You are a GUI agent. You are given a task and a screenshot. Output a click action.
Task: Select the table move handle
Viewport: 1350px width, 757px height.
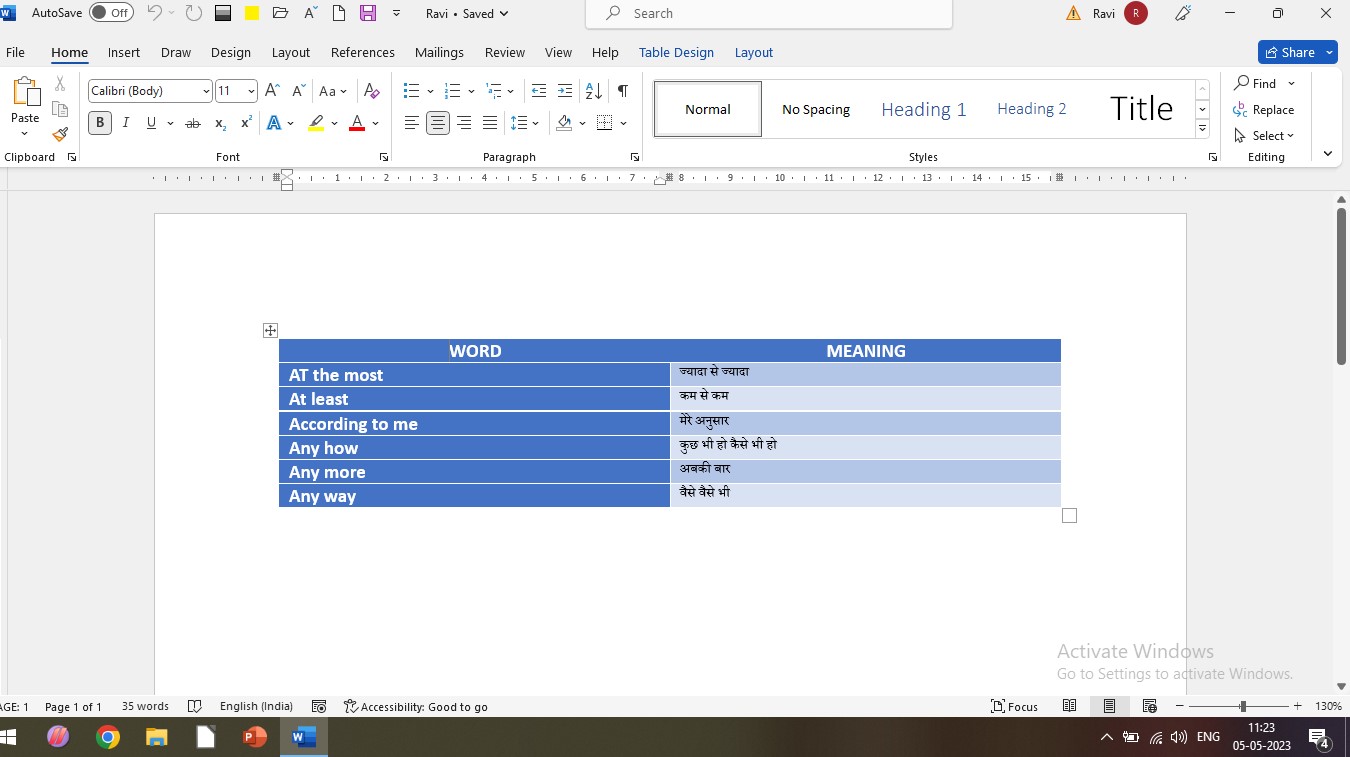270,330
